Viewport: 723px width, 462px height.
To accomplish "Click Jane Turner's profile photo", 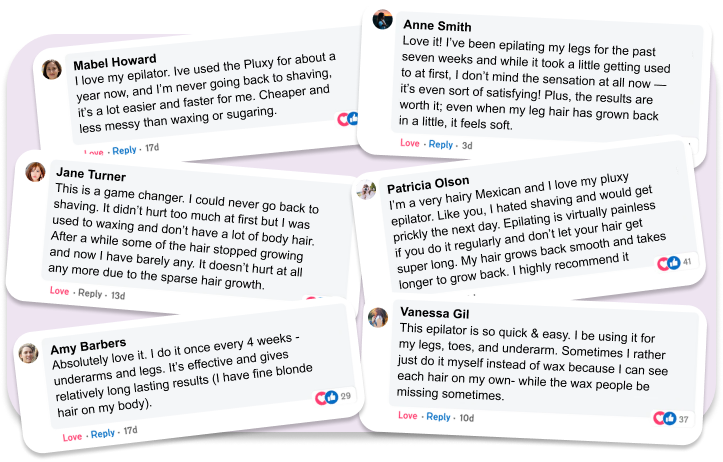I will [37, 171].
